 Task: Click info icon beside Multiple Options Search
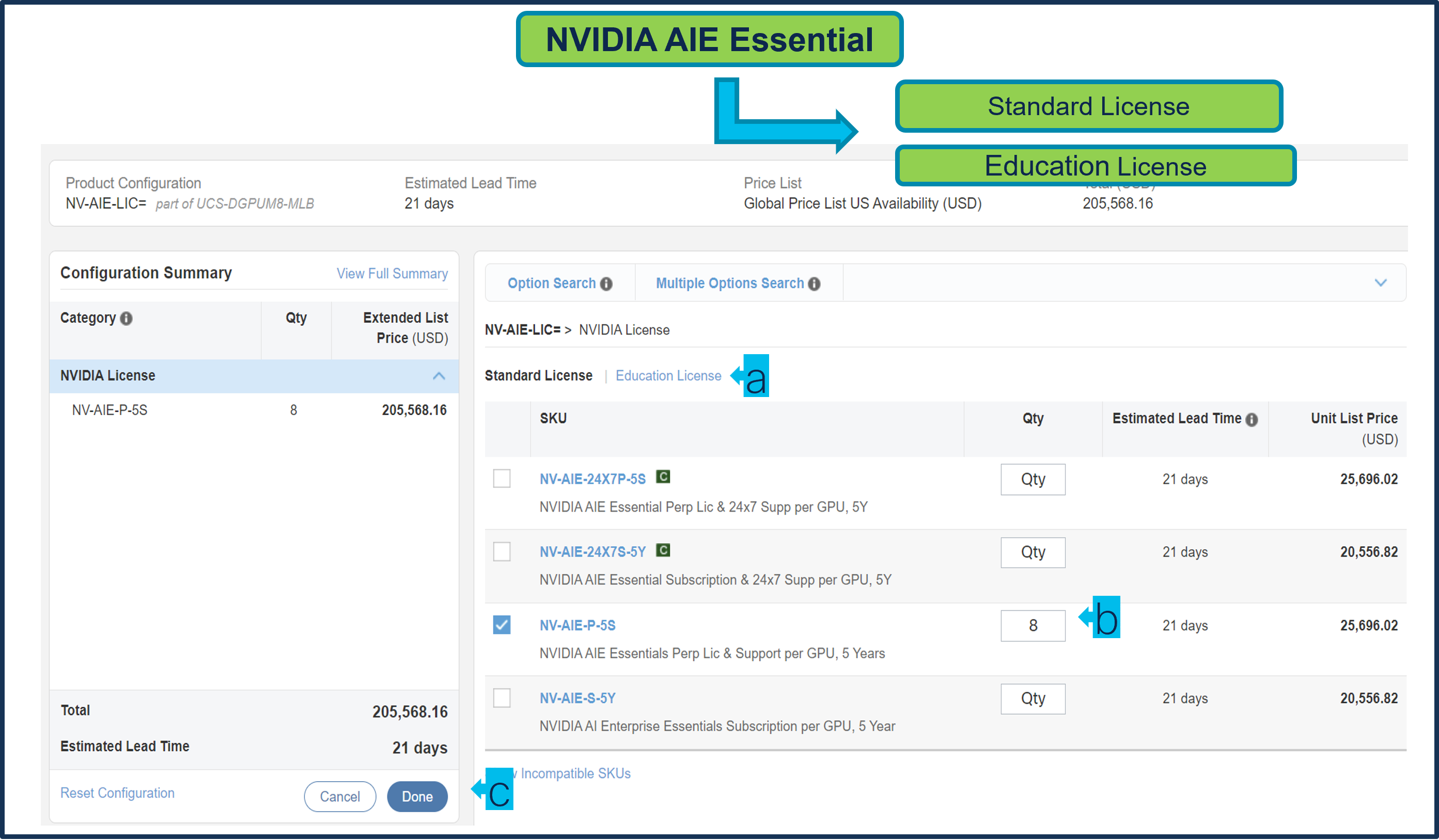click(x=815, y=283)
